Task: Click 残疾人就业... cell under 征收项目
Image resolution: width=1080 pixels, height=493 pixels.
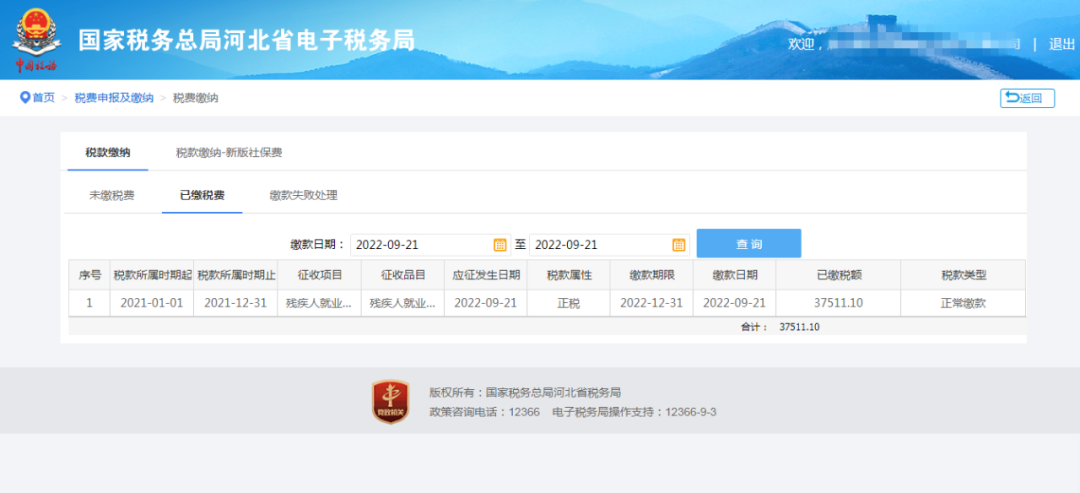Action: [x=320, y=303]
